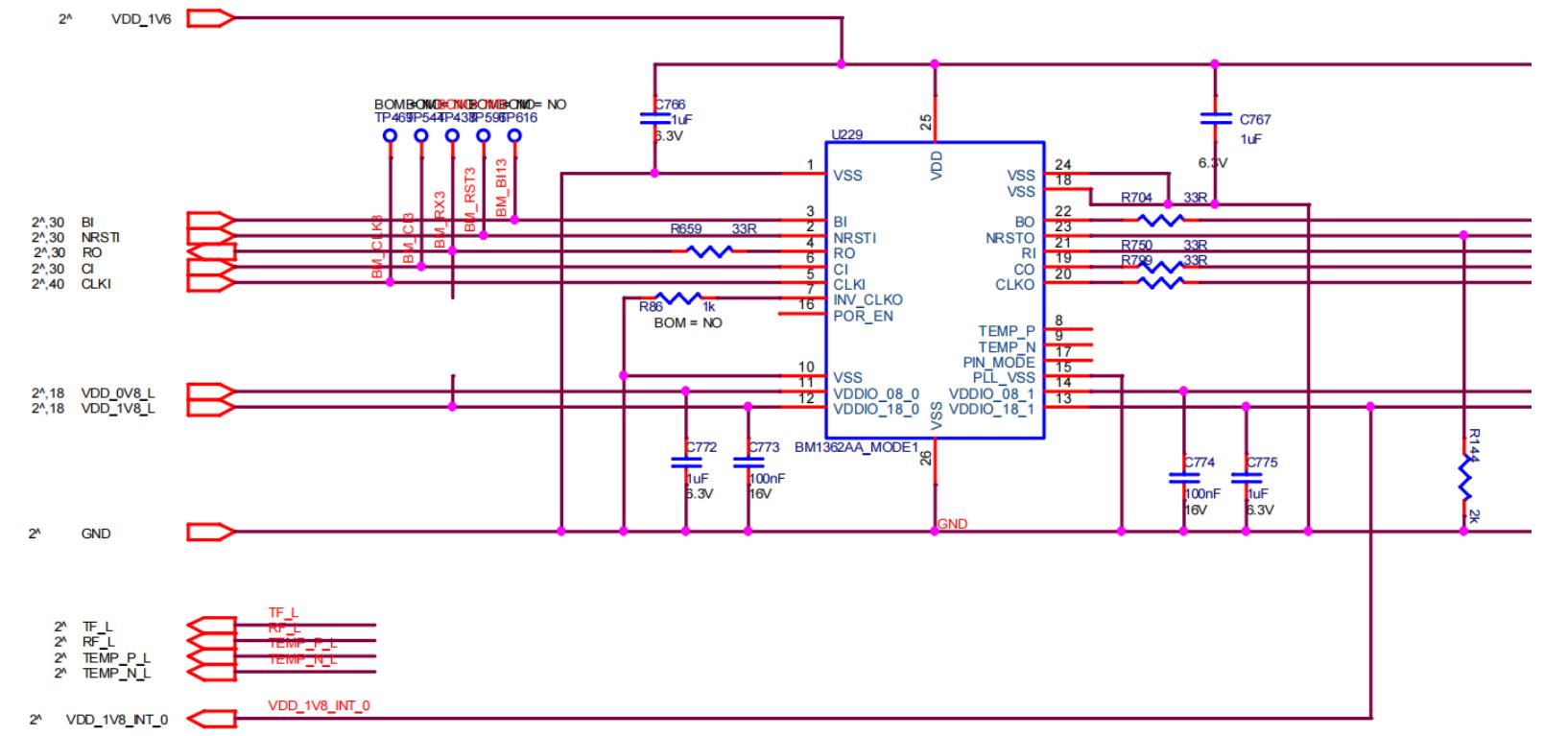Click the VDDIO_08_1 pin label

(992, 393)
